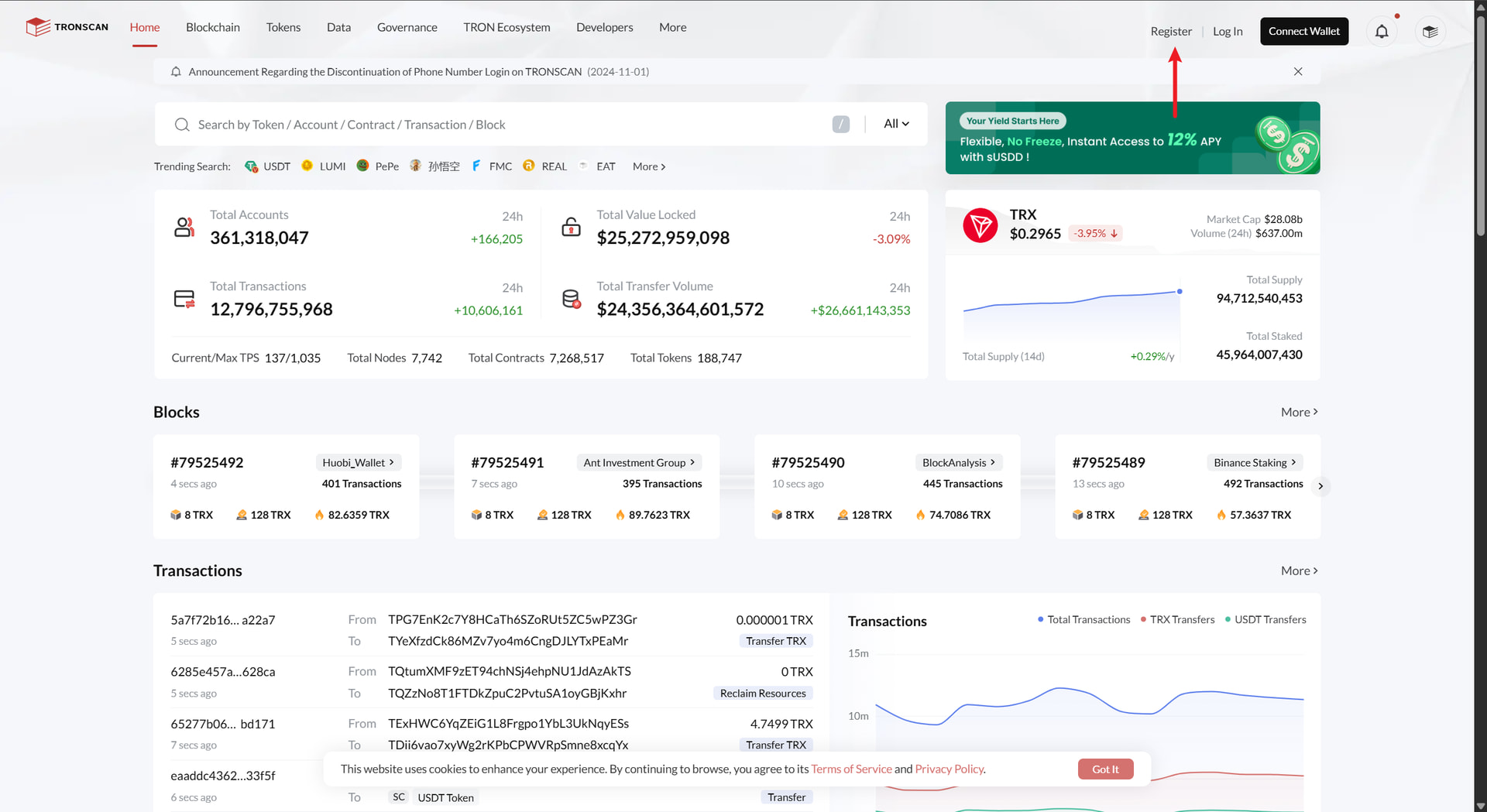Click the Total Supply chart data point
The width and height of the screenshot is (1487, 812).
(1179, 292)
